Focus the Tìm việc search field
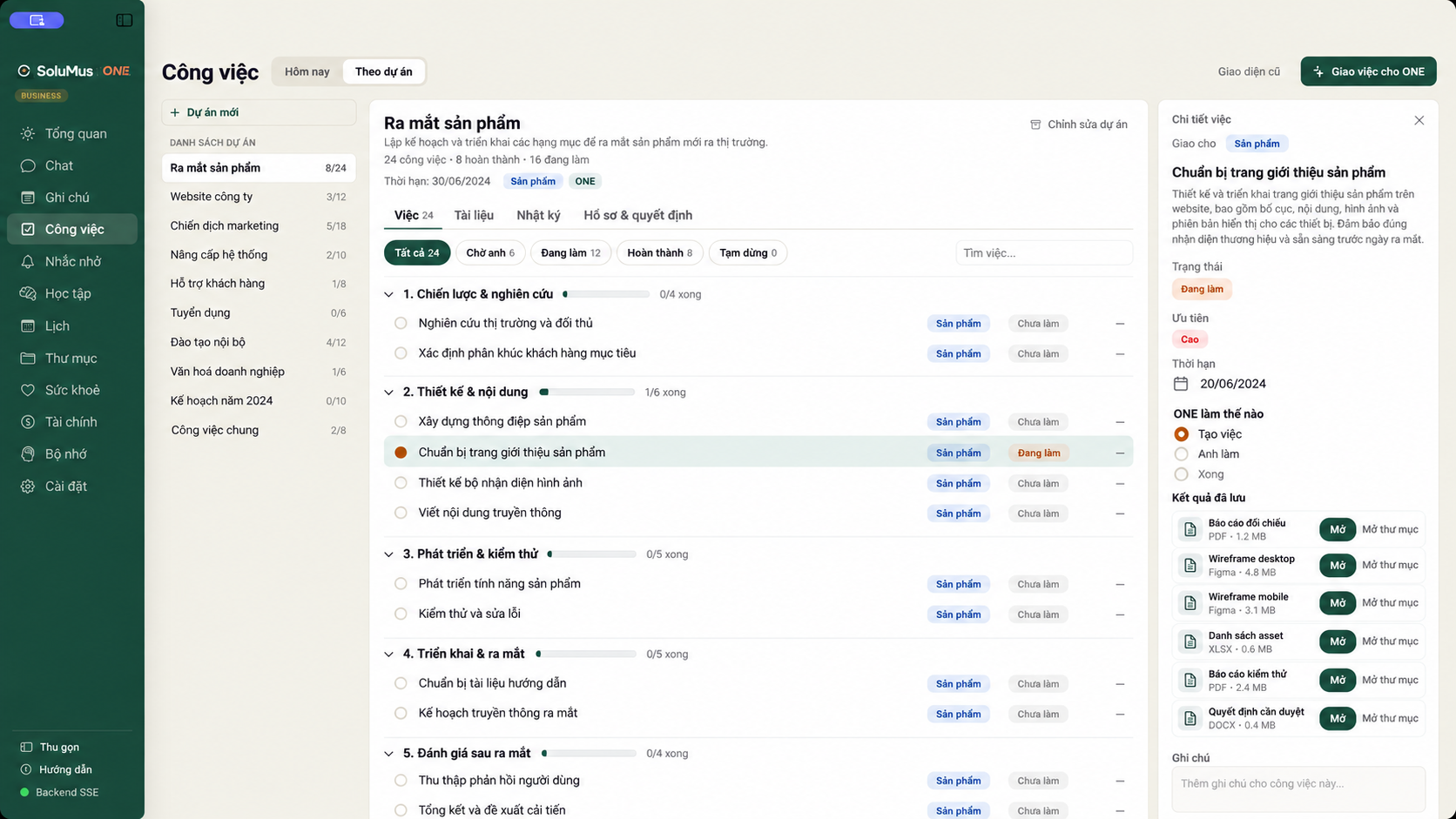 1044,253
